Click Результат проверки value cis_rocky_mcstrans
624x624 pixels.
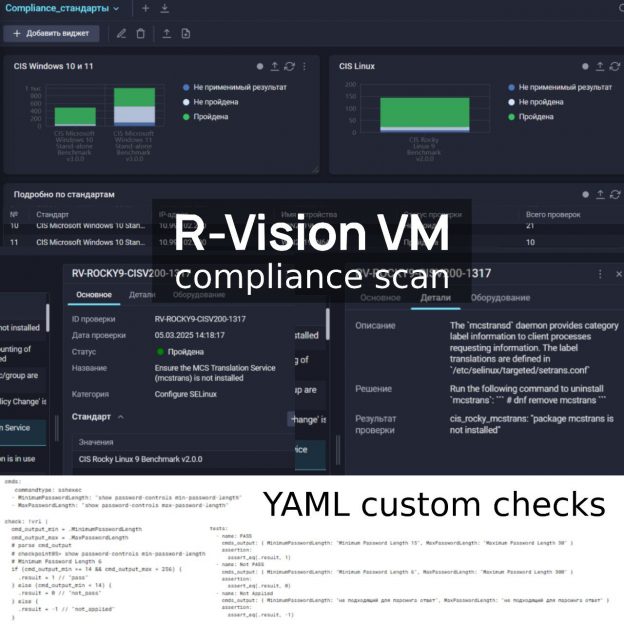coord(532,424)
